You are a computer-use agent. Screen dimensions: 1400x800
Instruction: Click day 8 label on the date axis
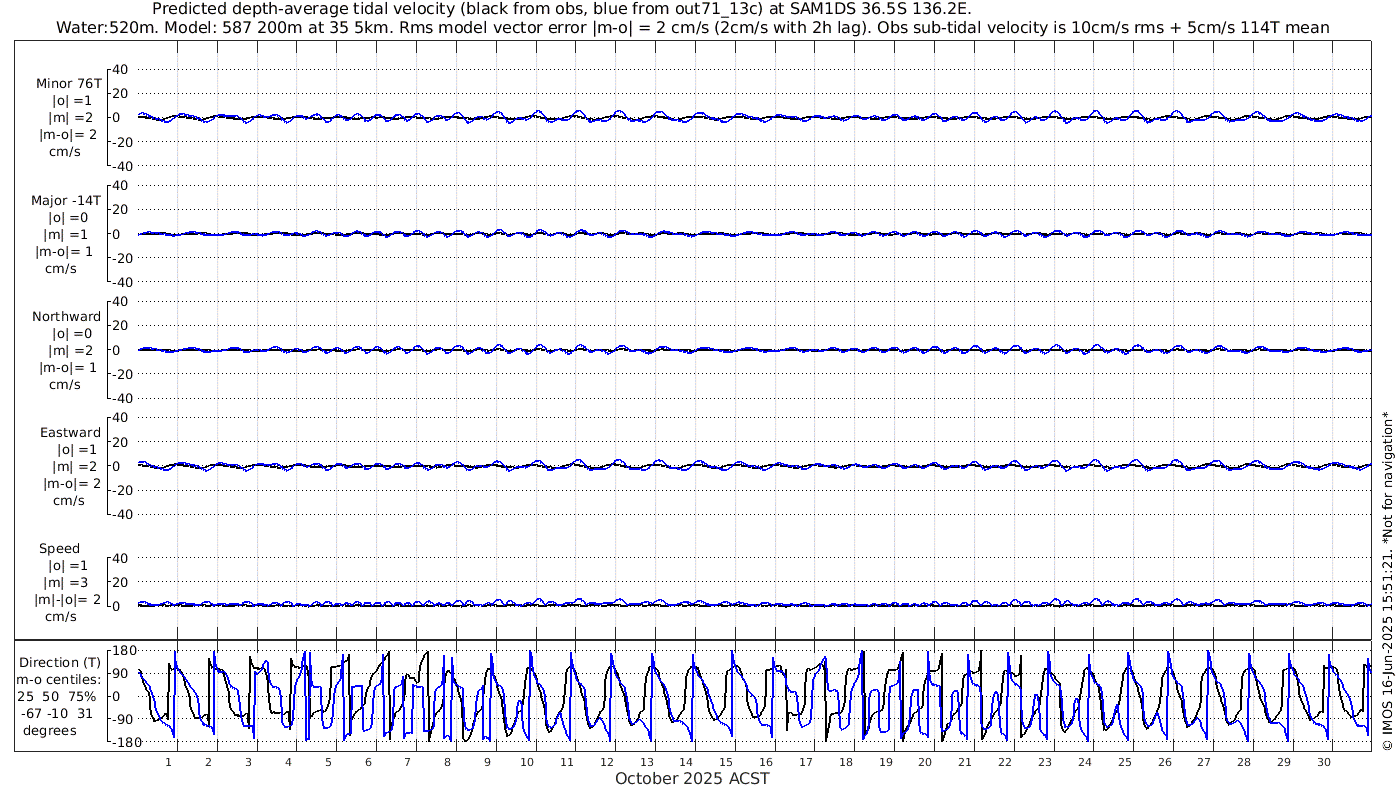[x=447, y=762]
